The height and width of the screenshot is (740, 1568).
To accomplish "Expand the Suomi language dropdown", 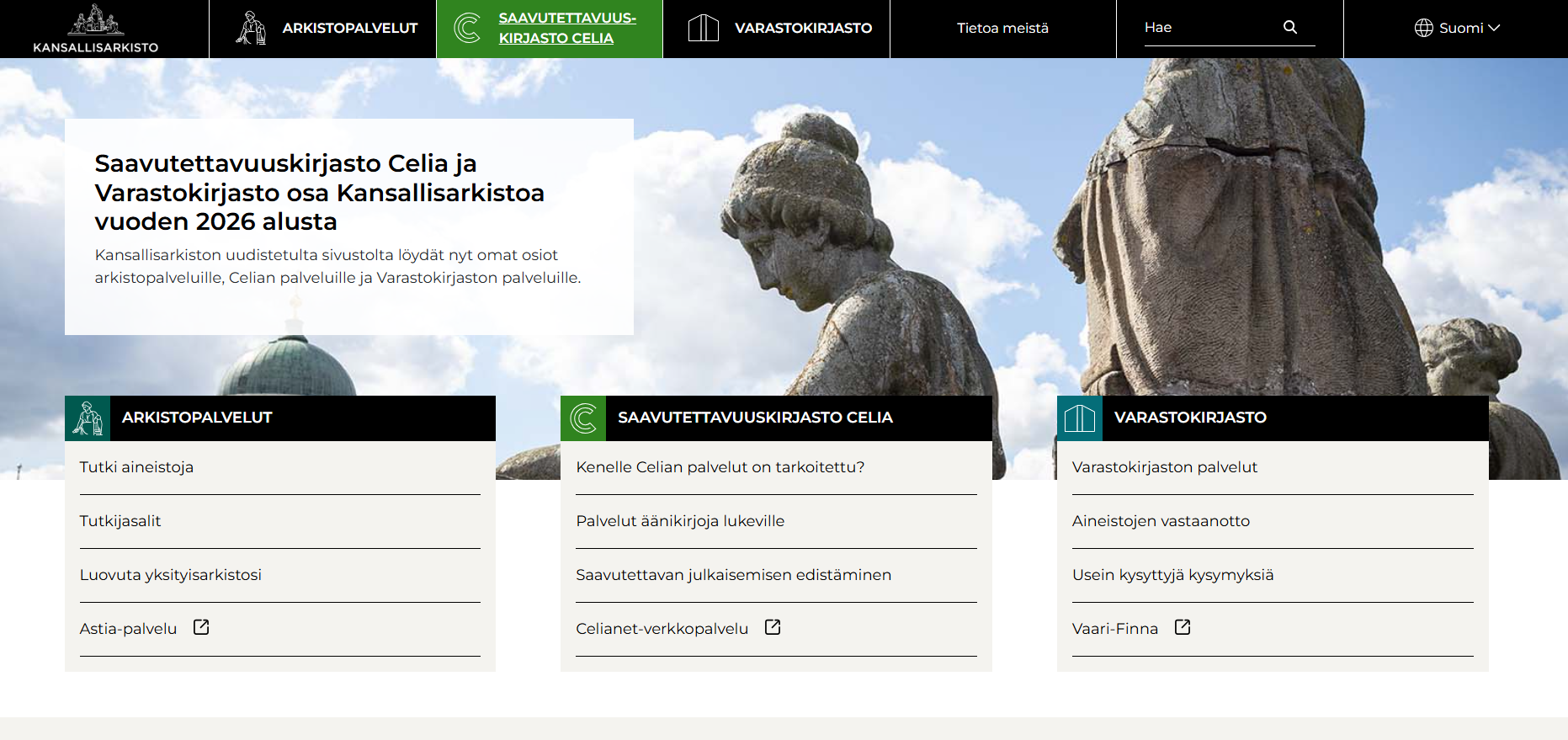I will 1457,28.
